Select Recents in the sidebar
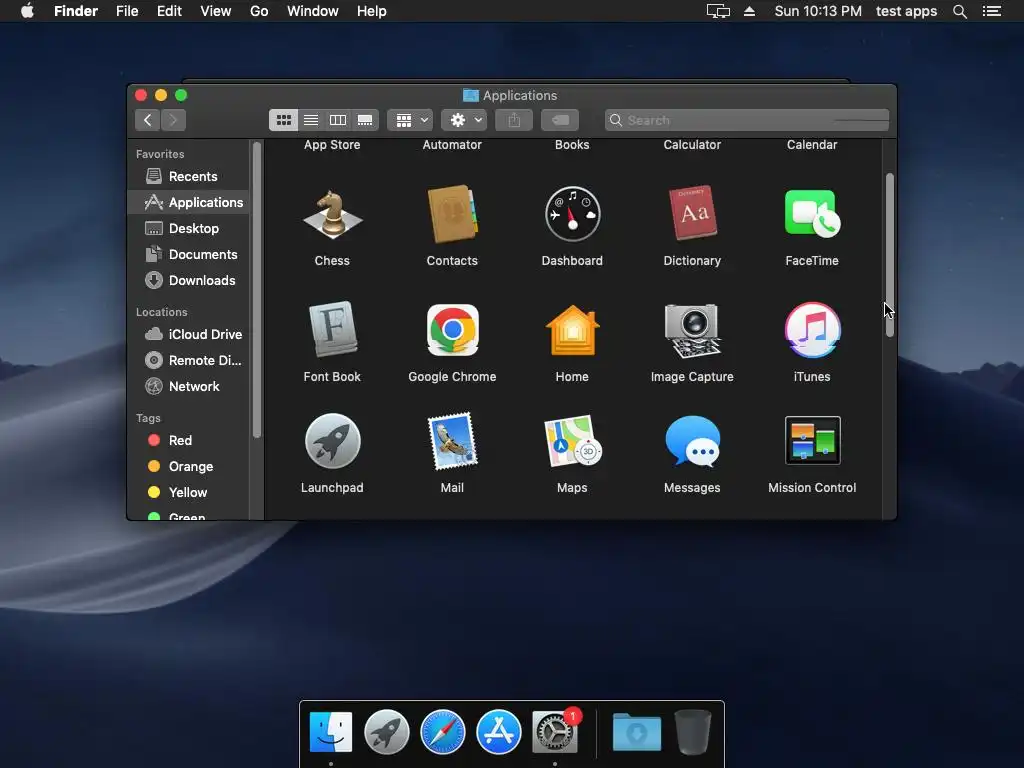This screenshot has height=768, width=1024. [x=188, y=176]
